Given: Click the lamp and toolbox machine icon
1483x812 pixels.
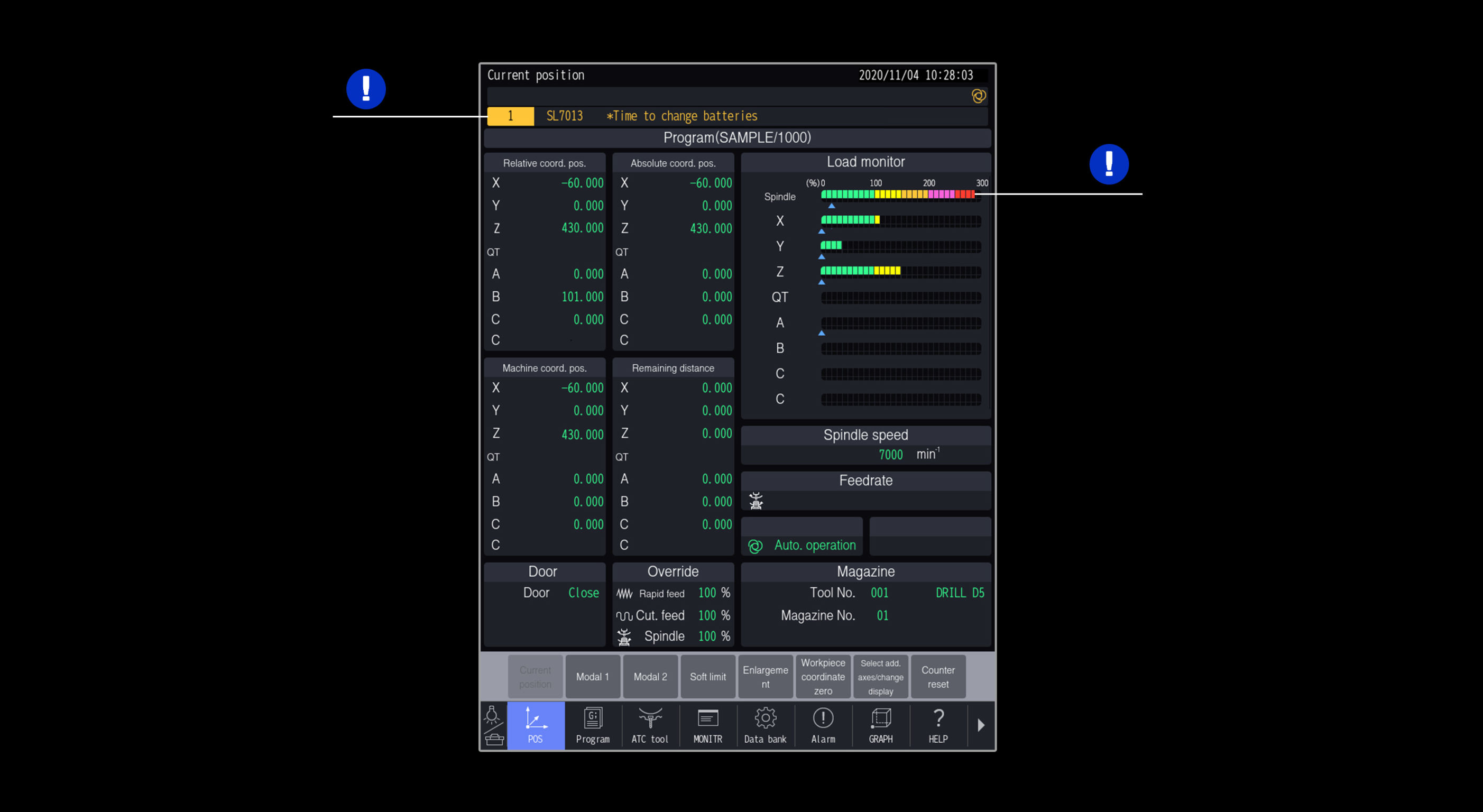Looking at the screenshot, I should (x=492, y=725).
